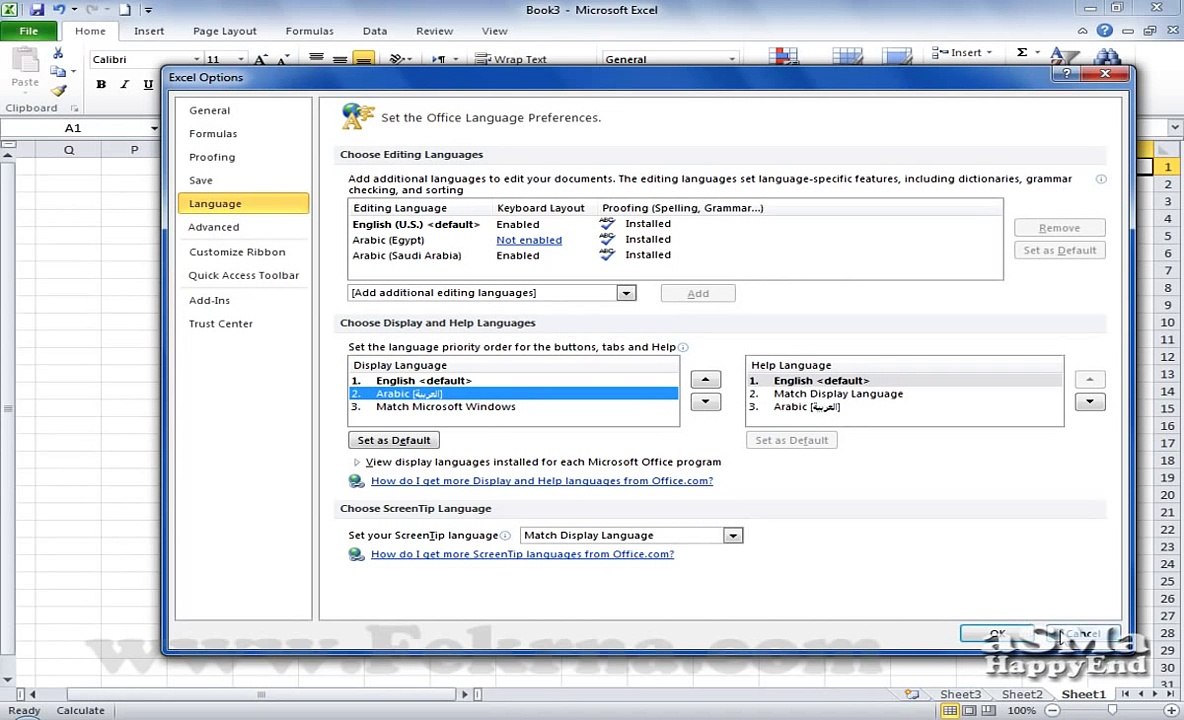
Task: Click the Cell Styles icon
Action: point(896,56)
